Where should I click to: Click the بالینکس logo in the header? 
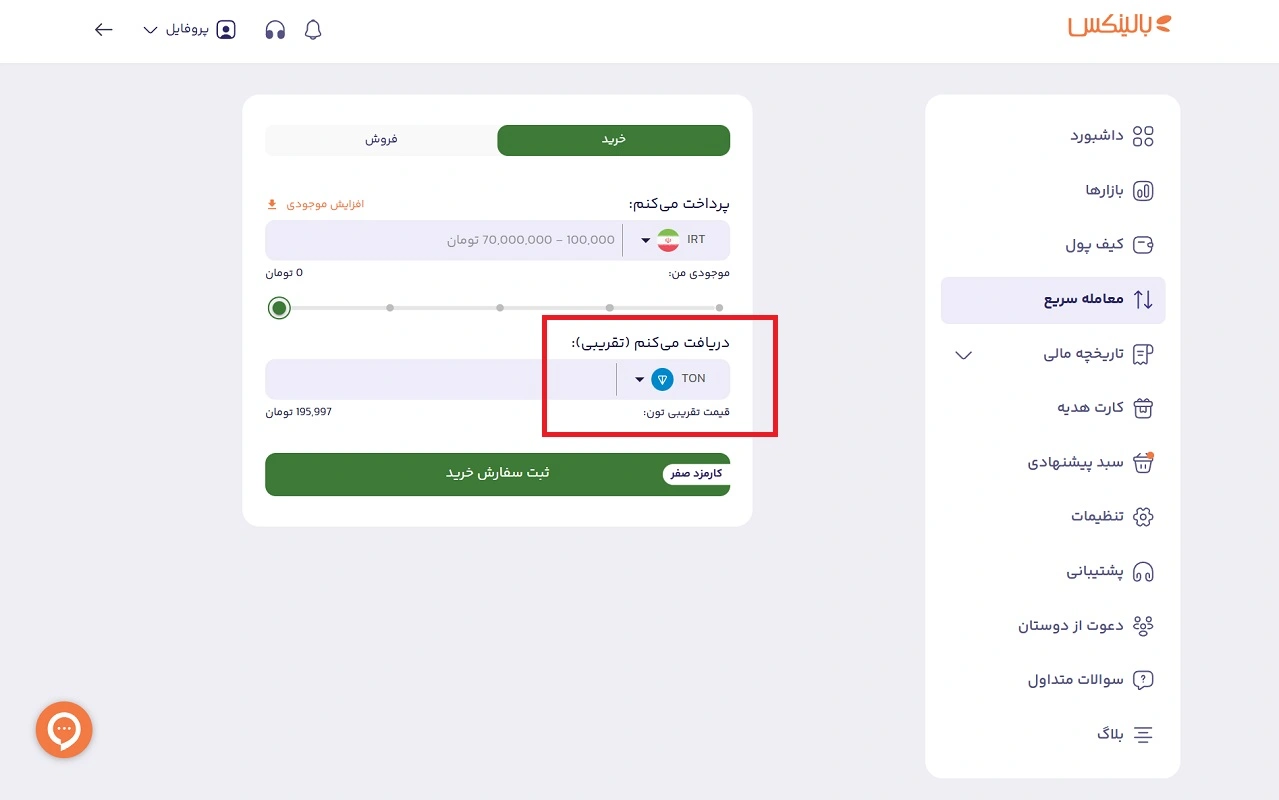tap(1117, 26)
